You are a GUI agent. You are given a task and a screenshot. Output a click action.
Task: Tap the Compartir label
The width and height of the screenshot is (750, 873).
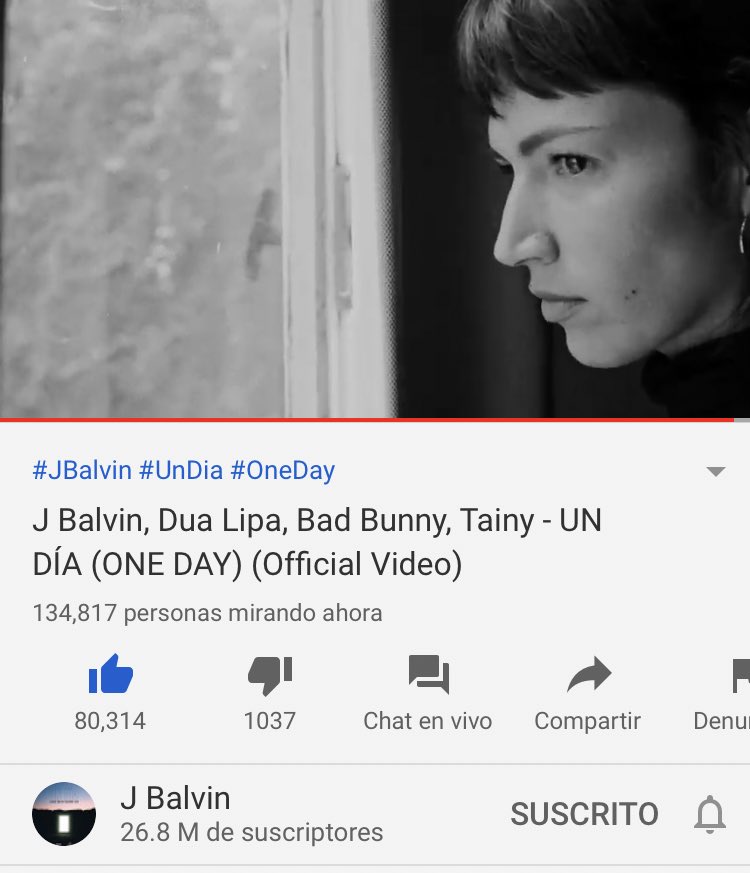click(587, 722)
